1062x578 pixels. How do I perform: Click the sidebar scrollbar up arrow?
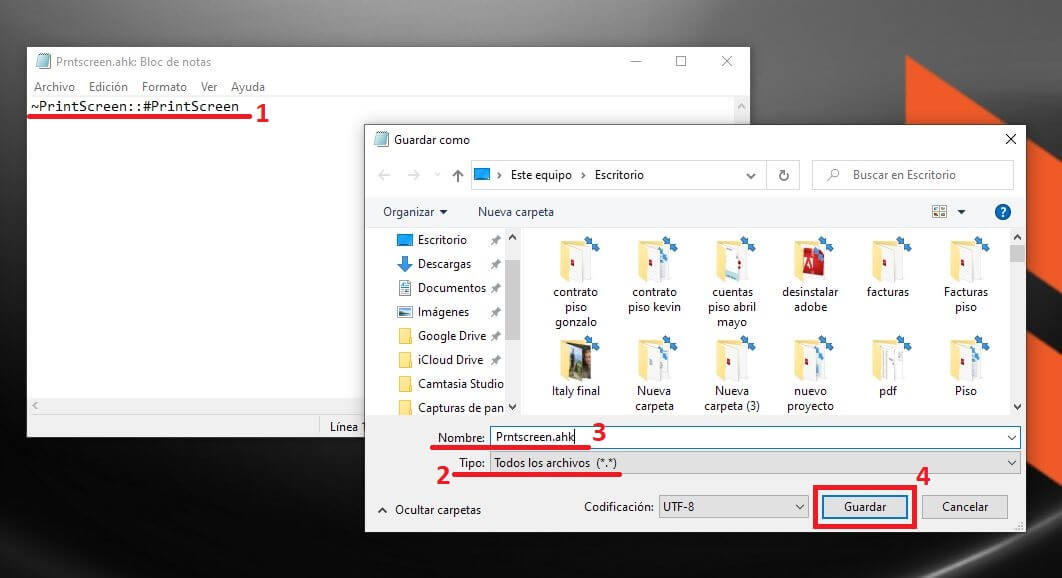tap(513, 238)
